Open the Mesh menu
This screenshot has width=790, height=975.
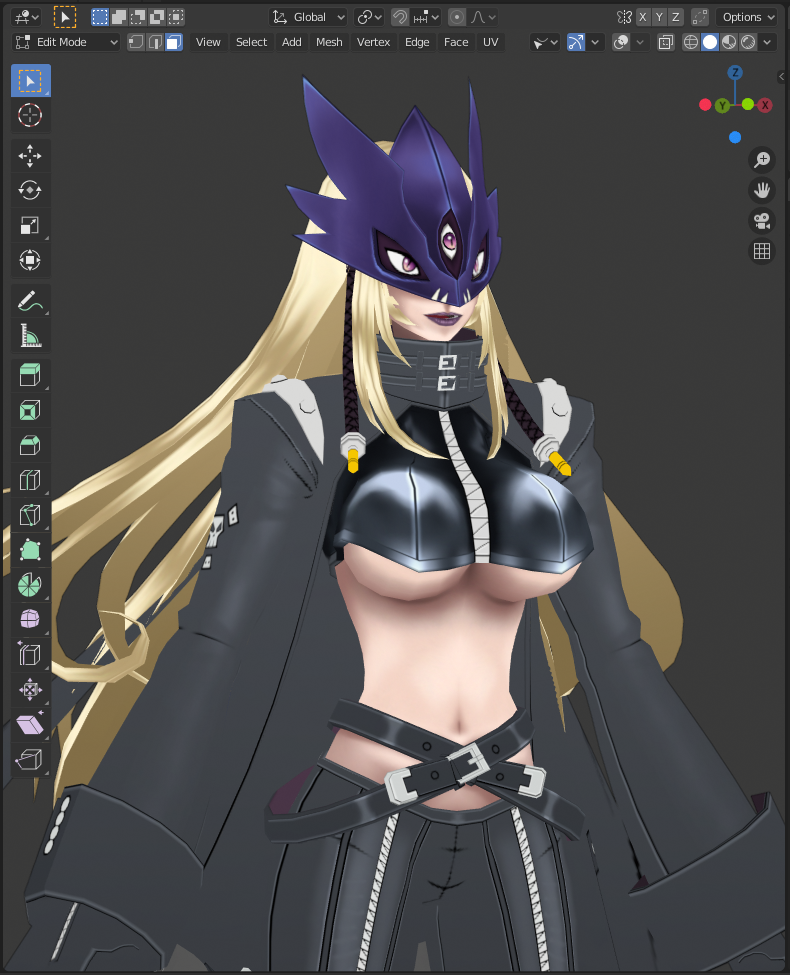(329, 42)
